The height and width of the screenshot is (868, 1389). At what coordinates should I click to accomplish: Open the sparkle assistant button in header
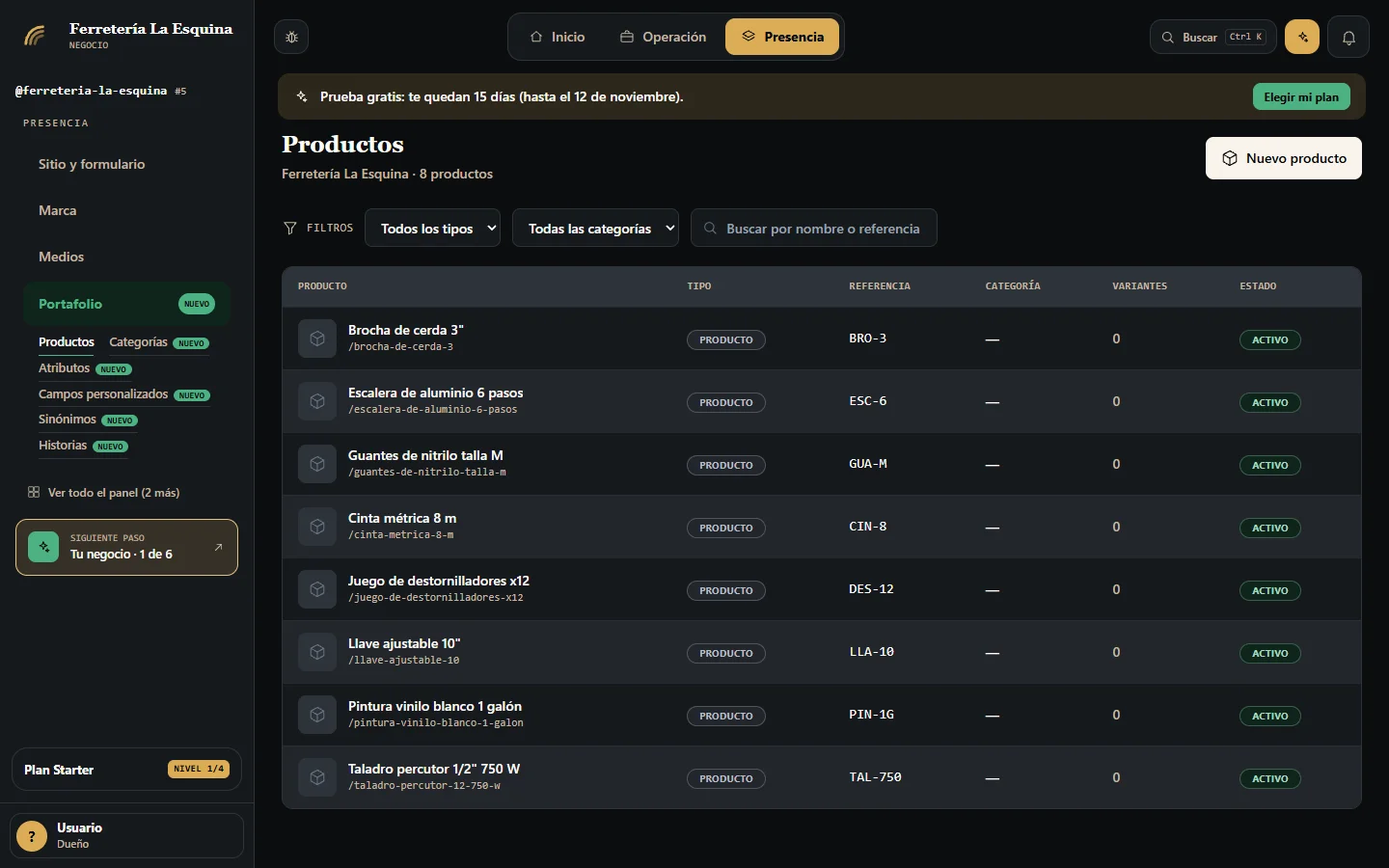[1302, 37]
